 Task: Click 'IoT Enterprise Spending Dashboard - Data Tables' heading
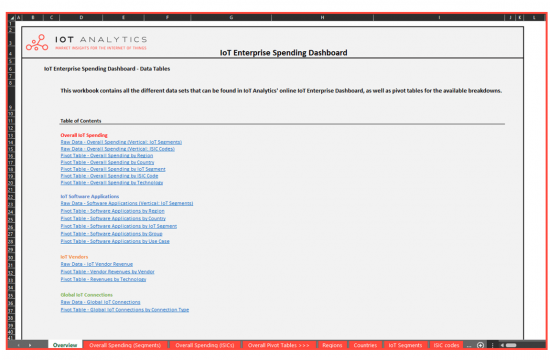[107, 69]
